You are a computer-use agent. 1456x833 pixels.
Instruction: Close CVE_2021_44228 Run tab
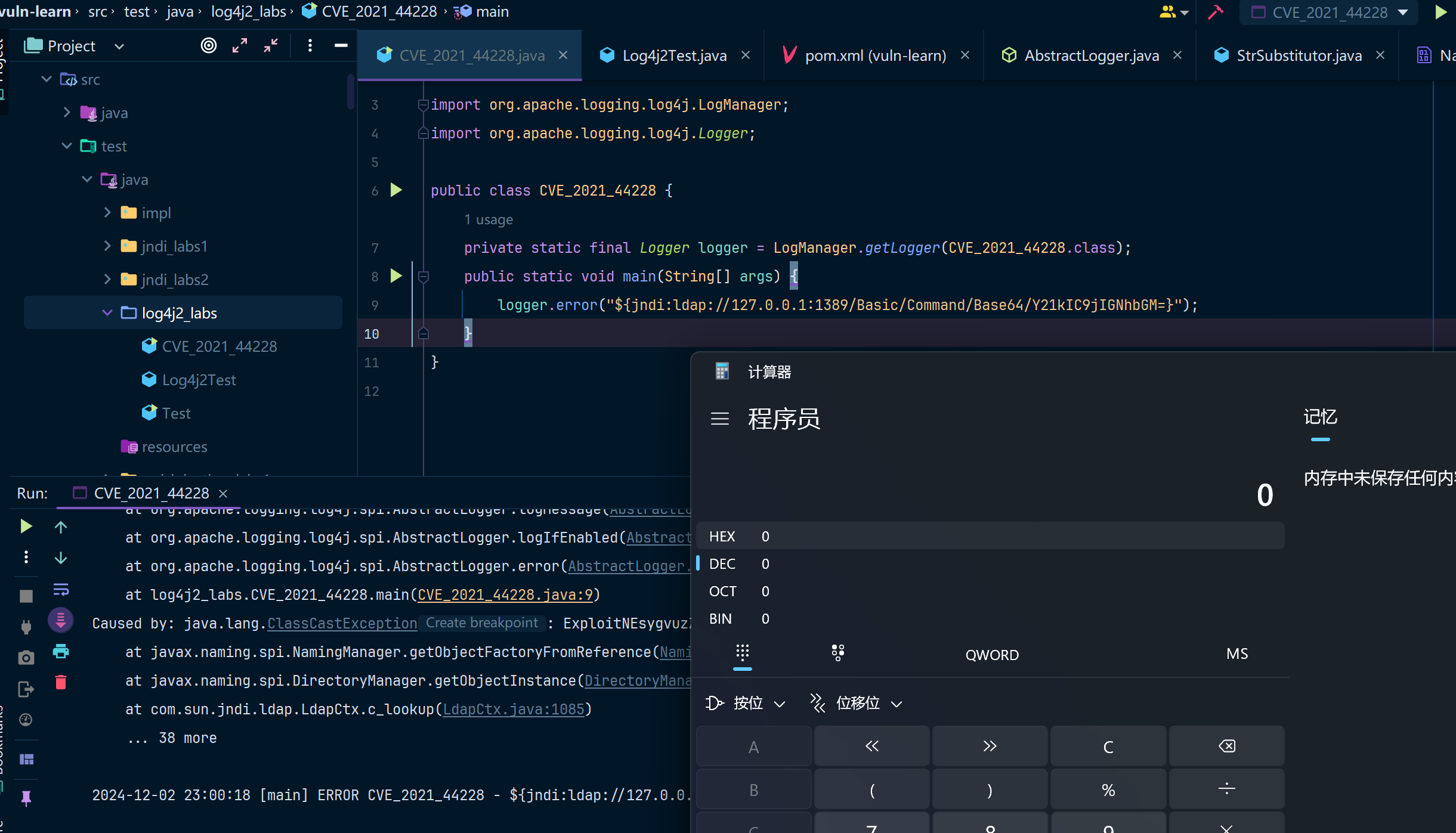tap(223, 494)
